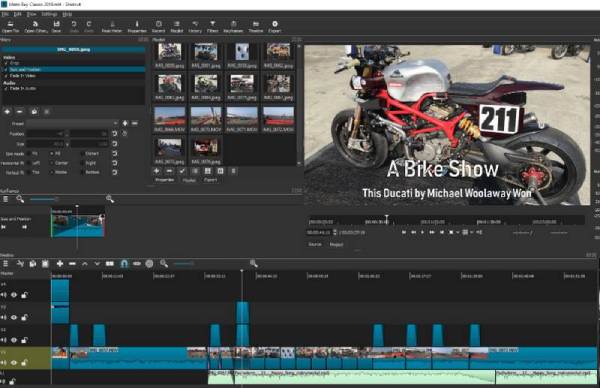Select the Size and Position filter row
The image size is (600, 388).
pyautogui.click(x=73, y=70)
